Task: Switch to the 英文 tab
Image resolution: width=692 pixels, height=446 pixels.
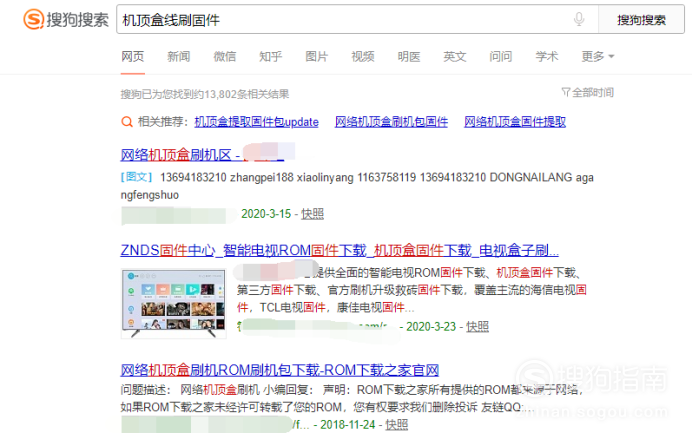Action: click(455, 56)
